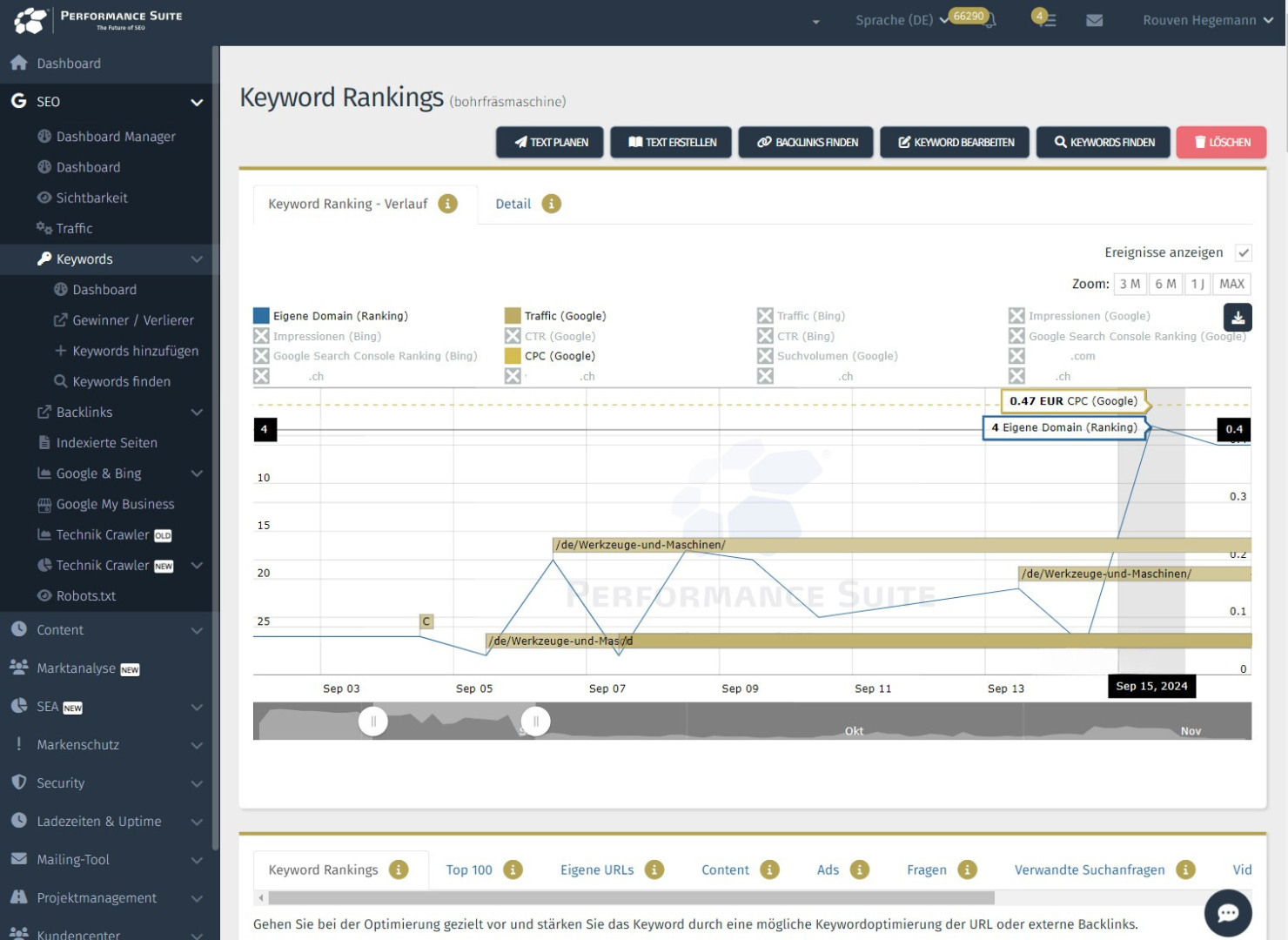Image resolution: width=1288 pixels, height=940 pixels.
Task: Click the chart download icon
Action: pyautogui.click(x=1238, y=318)
